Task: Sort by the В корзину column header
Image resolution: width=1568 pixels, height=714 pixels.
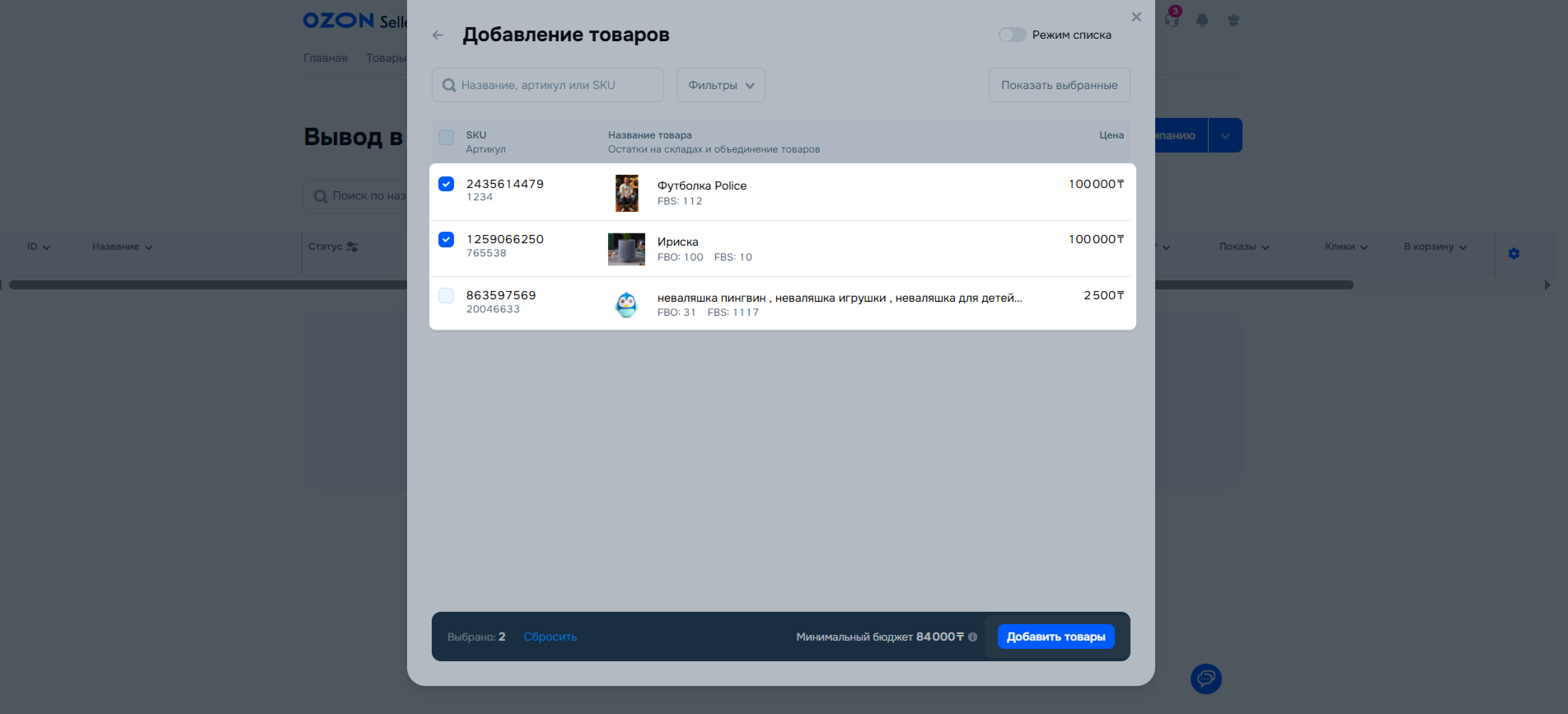Action: (x=1435, y=247)
